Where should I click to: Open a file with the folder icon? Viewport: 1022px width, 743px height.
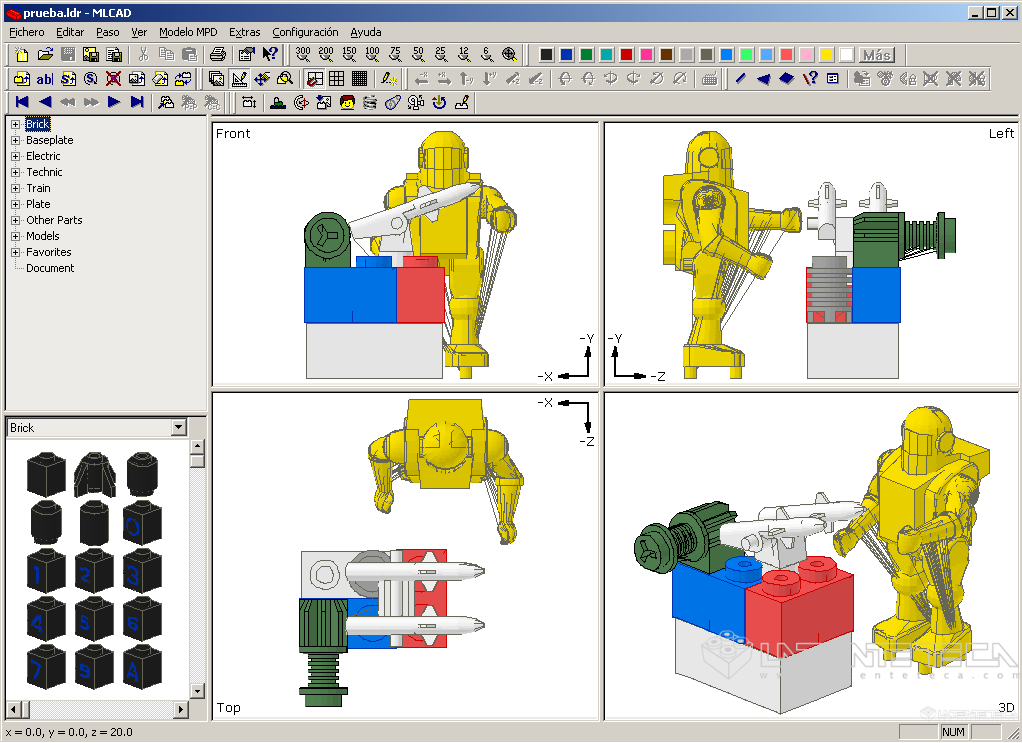(x=44, y=55)
